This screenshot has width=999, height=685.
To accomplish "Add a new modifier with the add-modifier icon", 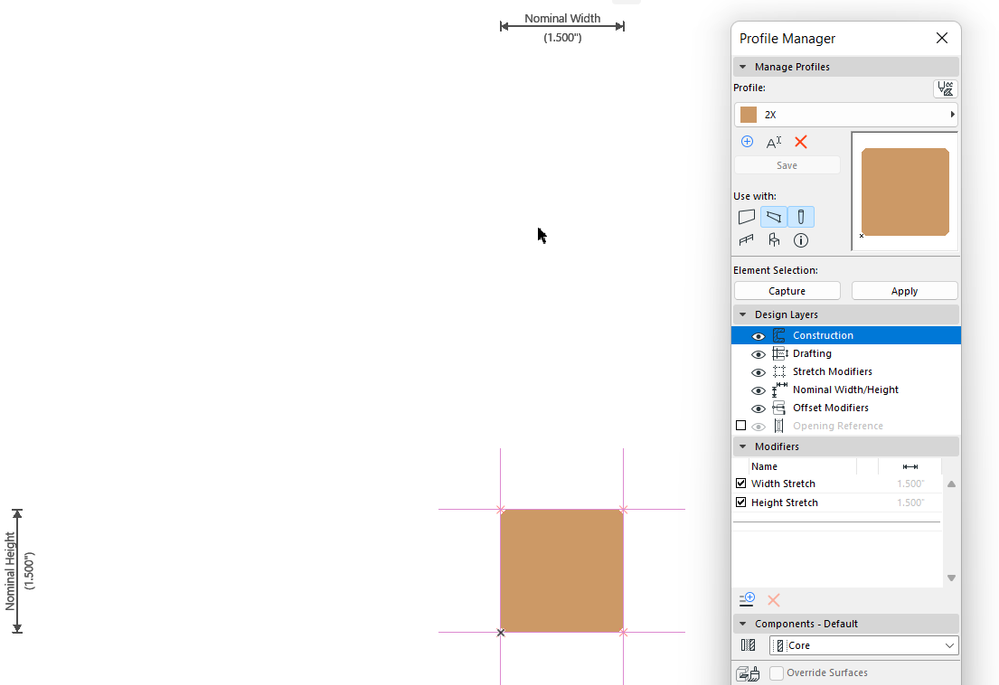I will (x=746, y=599).
